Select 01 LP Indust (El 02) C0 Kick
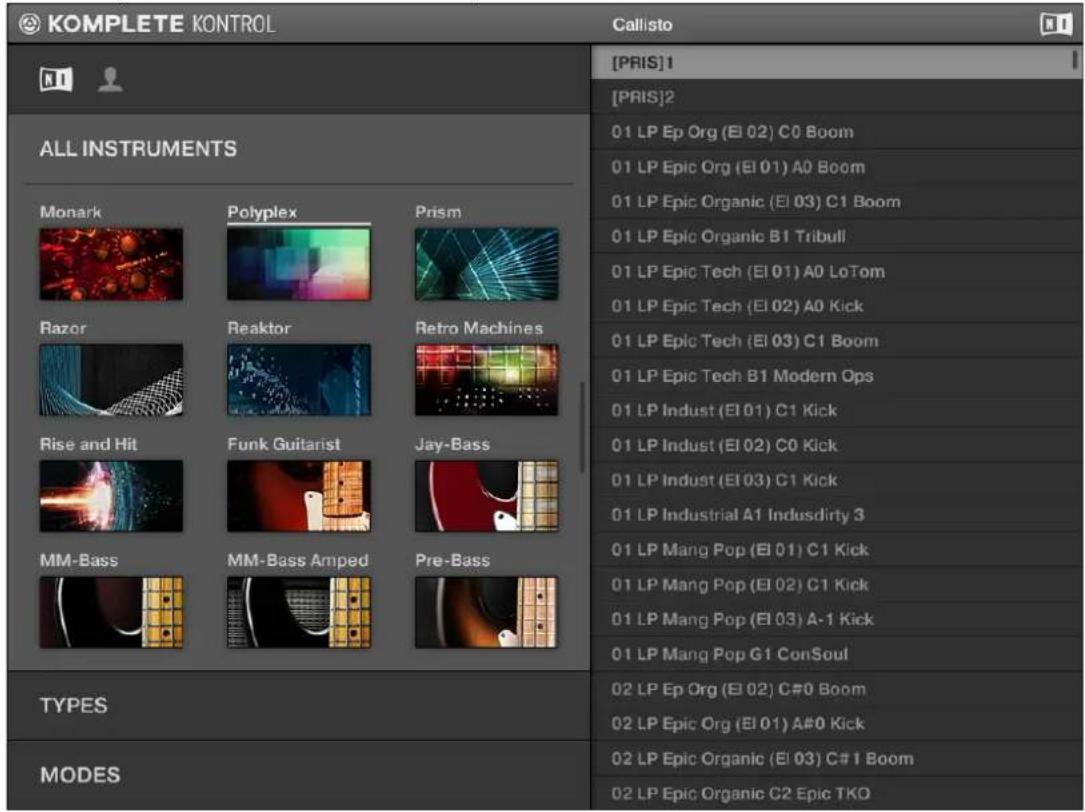 tap(837, 445)
